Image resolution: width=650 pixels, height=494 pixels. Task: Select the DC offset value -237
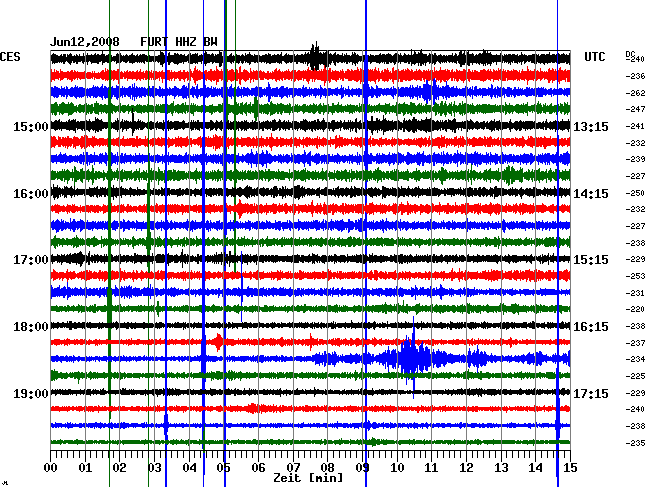[635, 343]
